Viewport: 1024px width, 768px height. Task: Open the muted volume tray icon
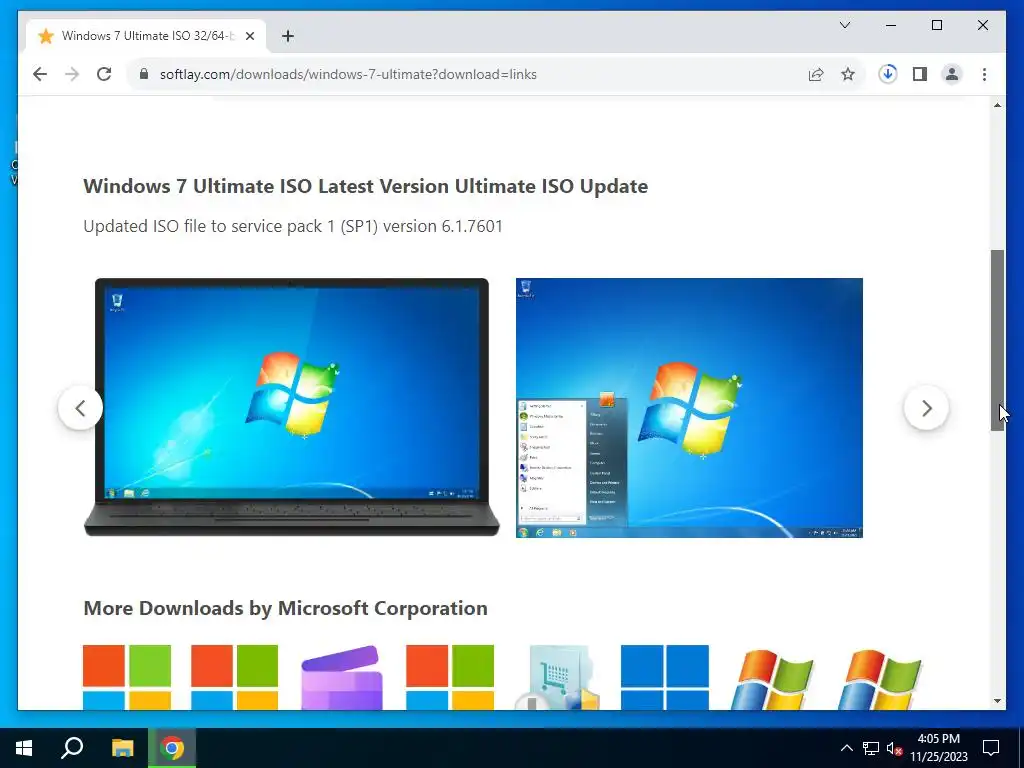tap(895, 748)
